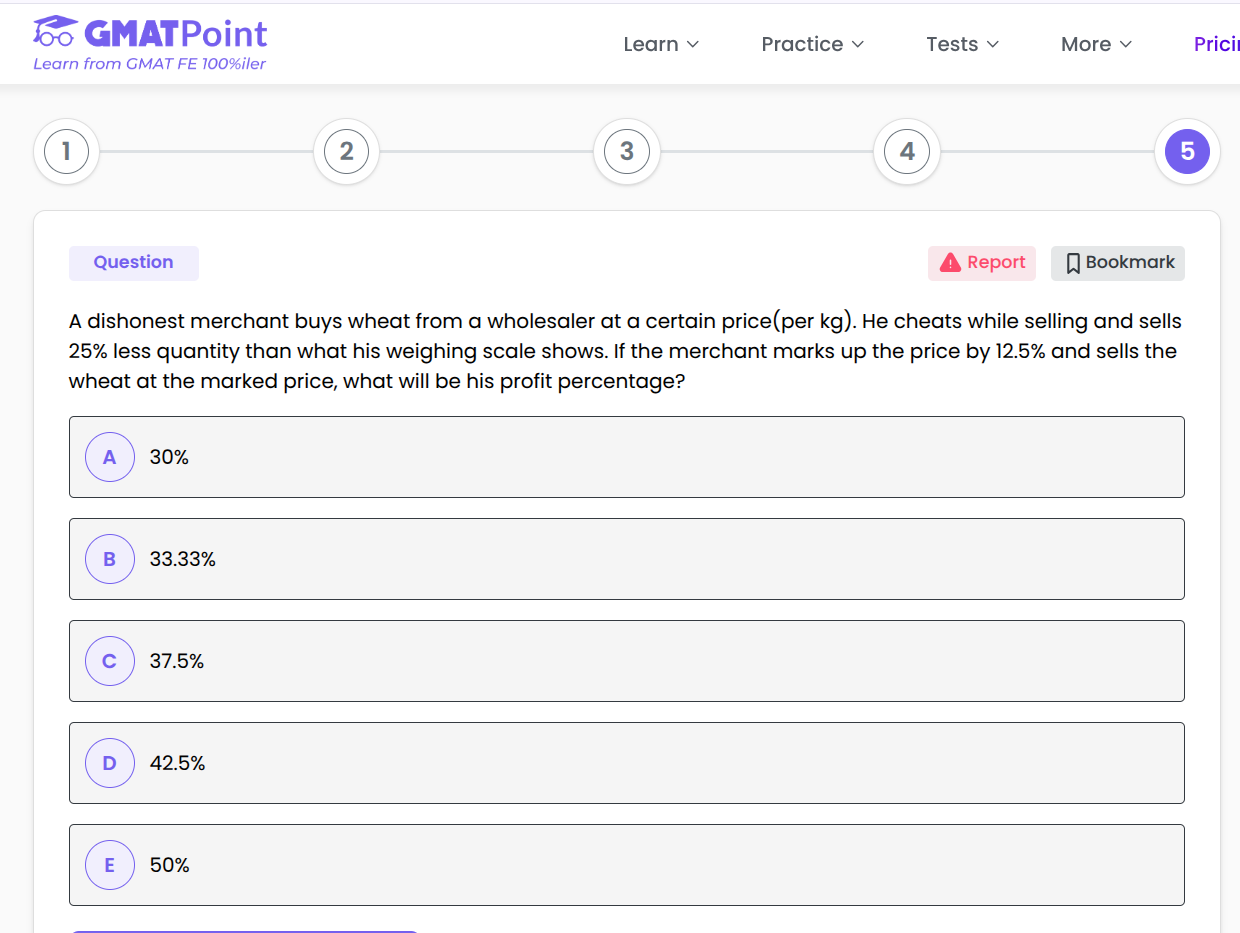Screen dimensions: 1240x933
Task: Expand the Learn dropdown menu
Action: (x=661, y=44)
